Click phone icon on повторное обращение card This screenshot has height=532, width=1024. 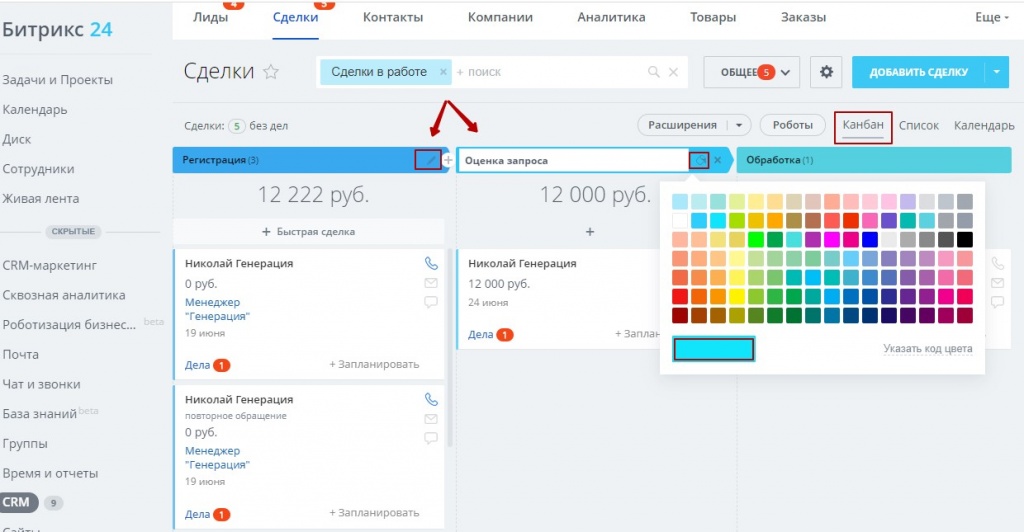[431, 399]
